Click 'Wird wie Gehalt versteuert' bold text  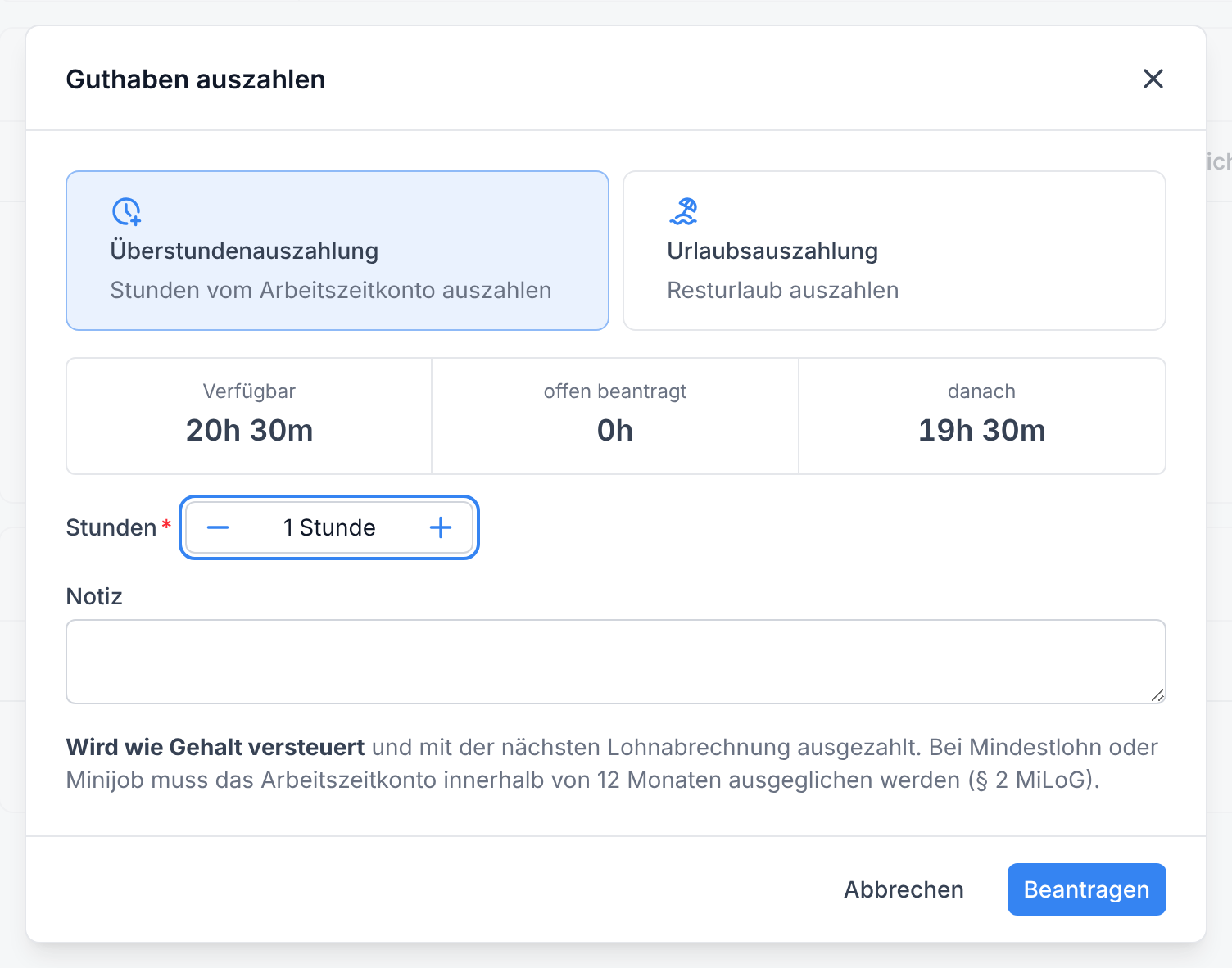coord(215,747)
